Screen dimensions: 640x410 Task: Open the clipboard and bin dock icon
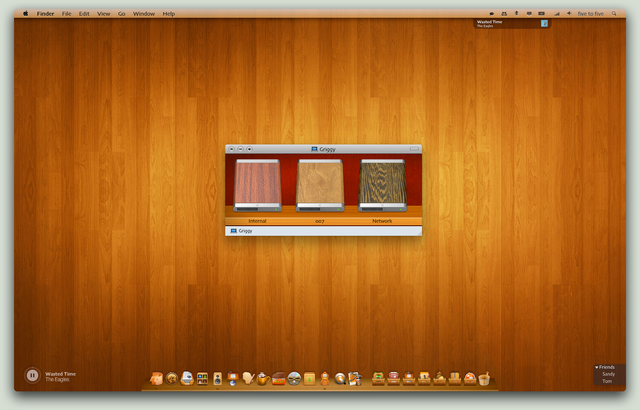coord(355,379)
